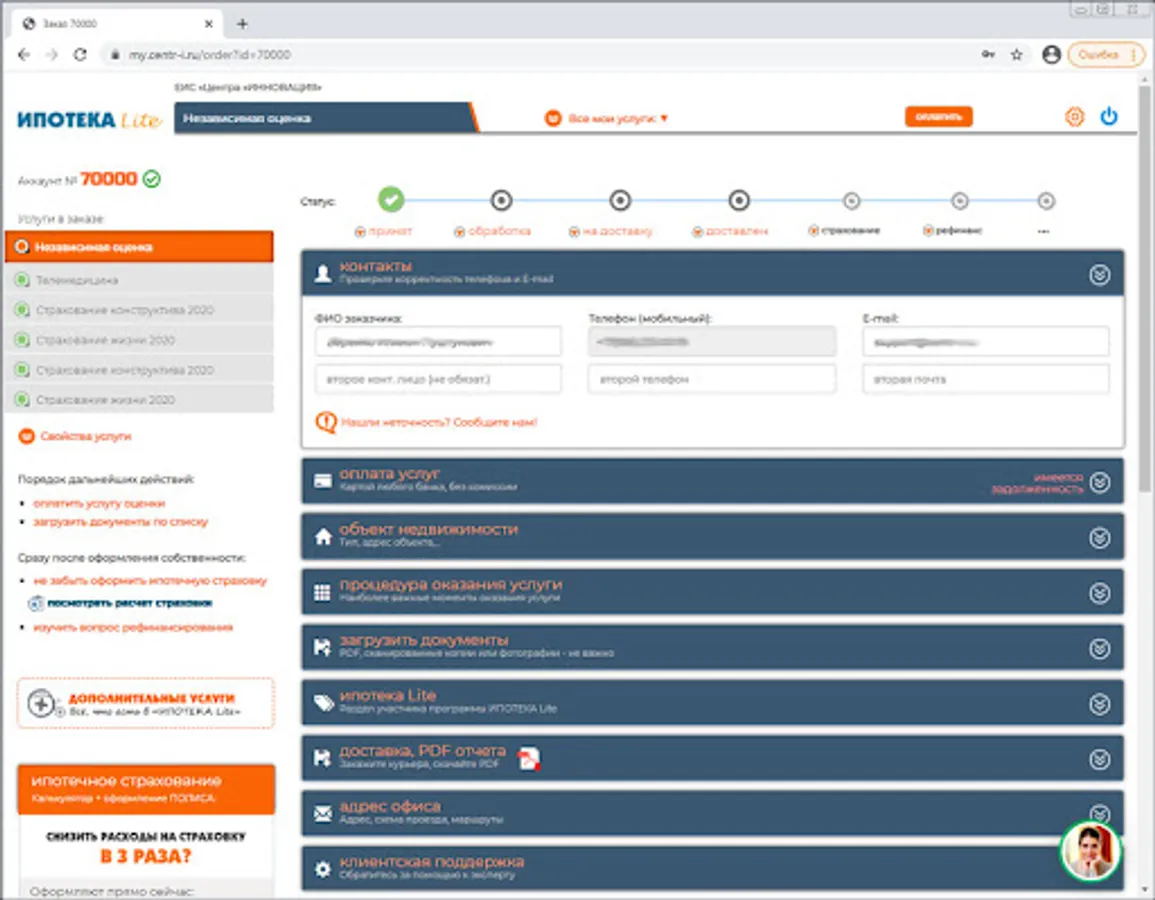1155x900 pixels.
Task: Select first Страхование конструктива 2020 item
Action: pos(139,310)
